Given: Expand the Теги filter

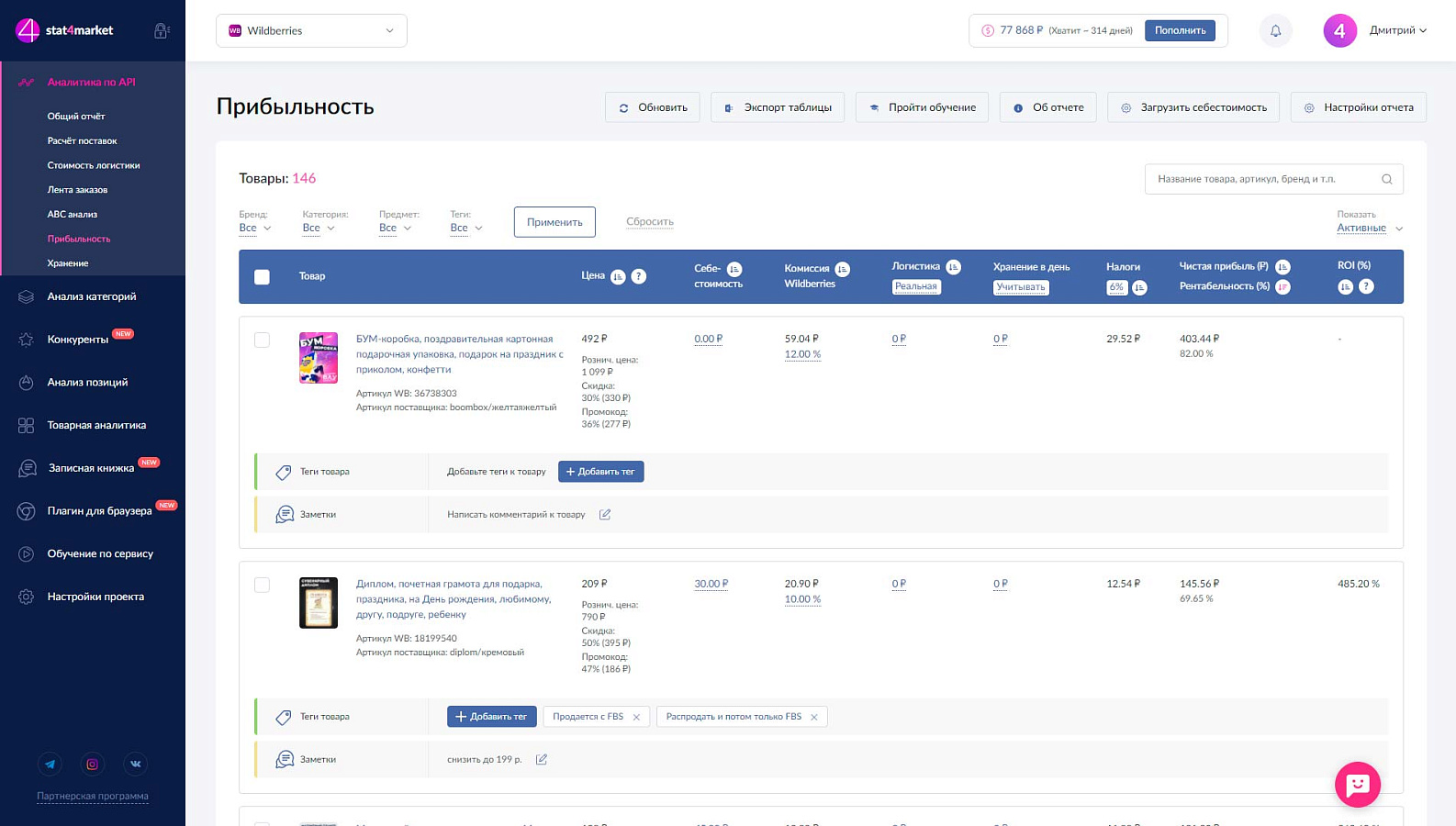Looking at the screenshot, I should pyautogui.click(x=466, y=228).
